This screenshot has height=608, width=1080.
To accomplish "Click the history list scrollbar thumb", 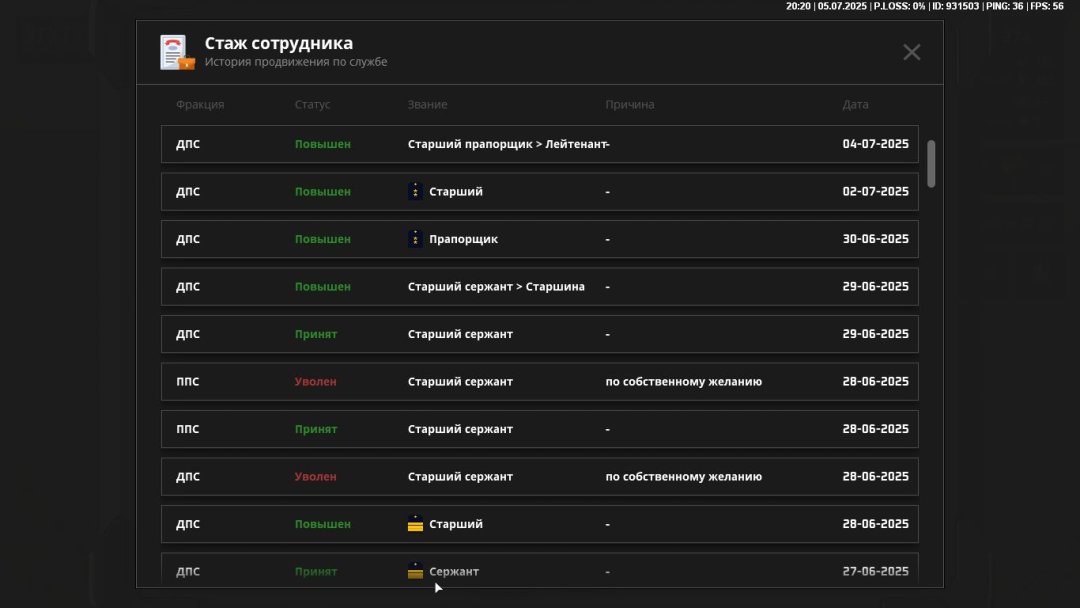I will [931, 164].
